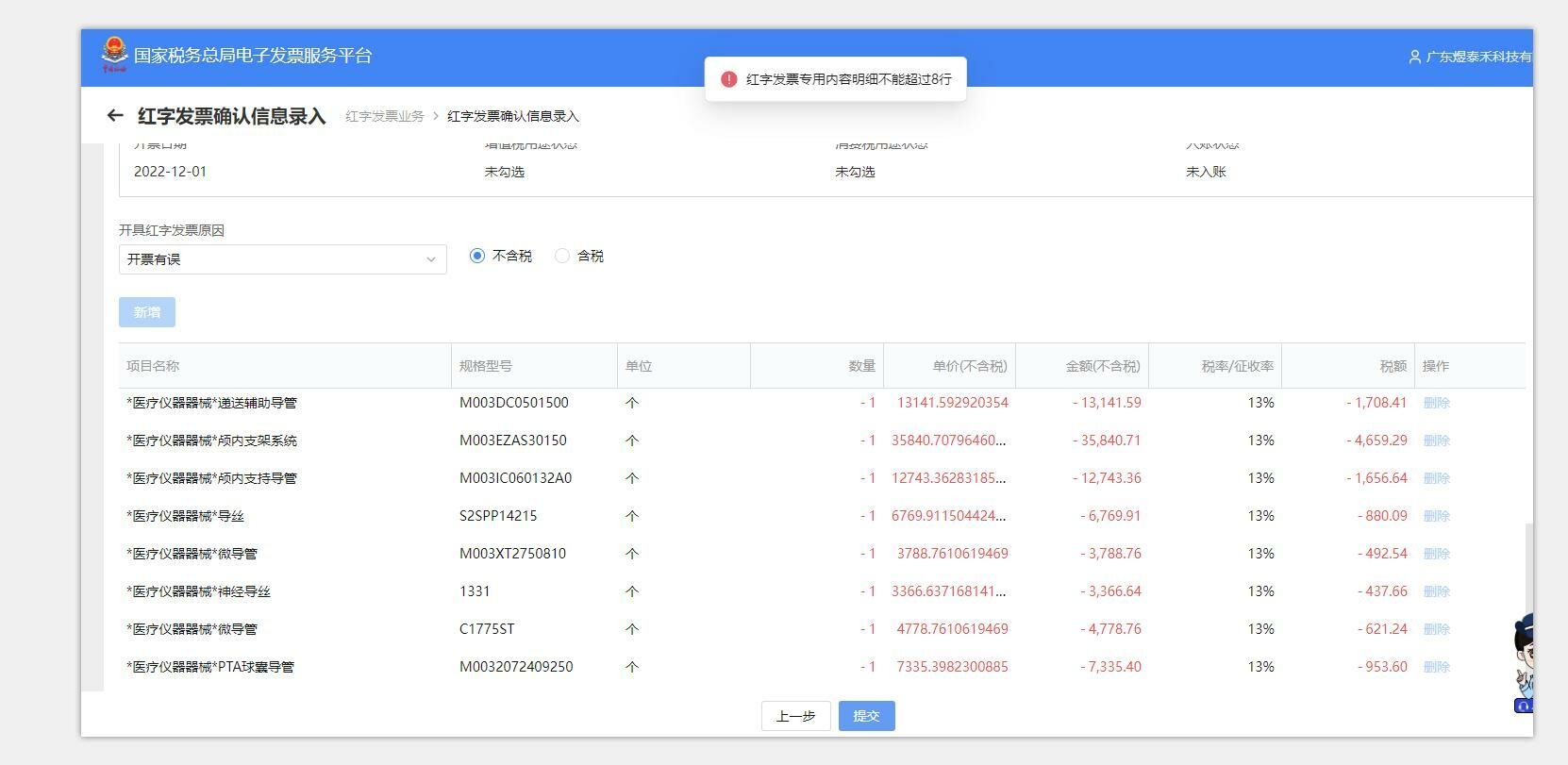This screenshot has height=765, width=1568.
Task: Delete the PTA球囊导管 row
Action: (x=1436, y=667)
